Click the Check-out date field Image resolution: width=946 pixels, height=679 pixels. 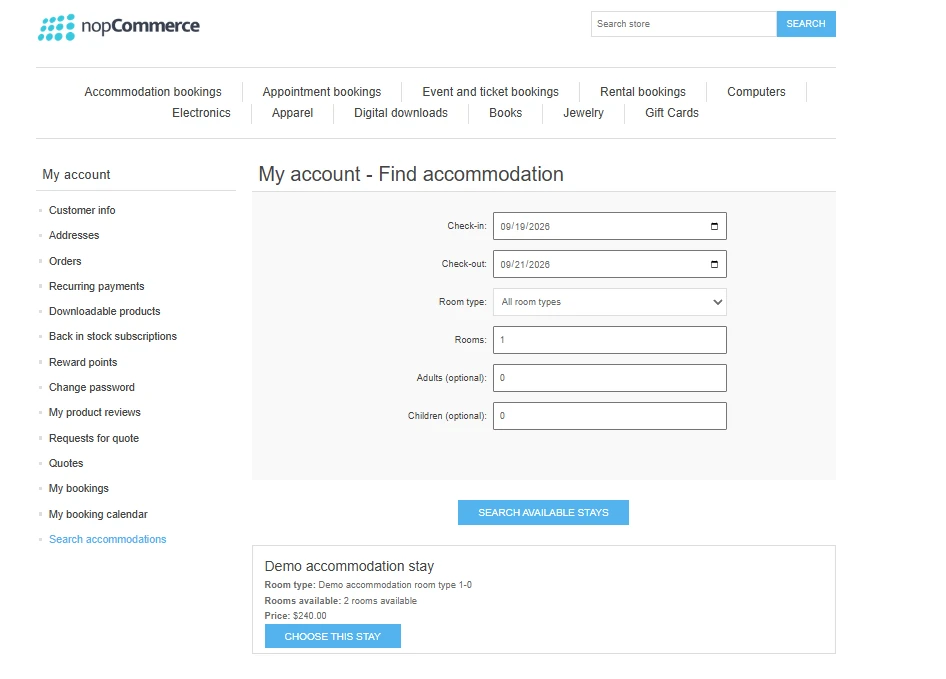[609, 264]
